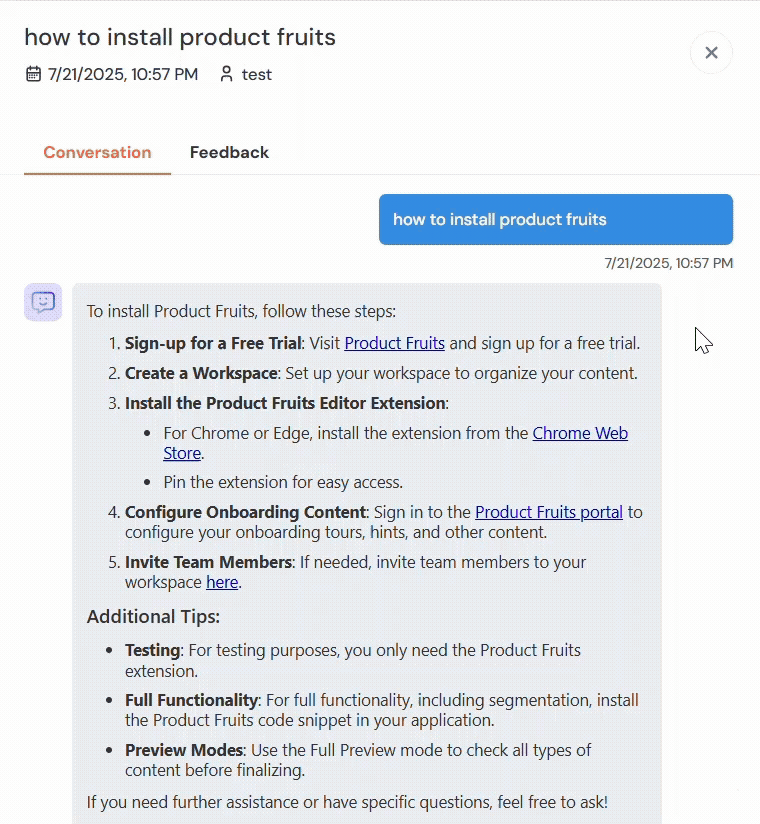The height and width of the screenshot is (824, 760).
Task: Follow the Chrome Web Store link
Action: (580, 433)
